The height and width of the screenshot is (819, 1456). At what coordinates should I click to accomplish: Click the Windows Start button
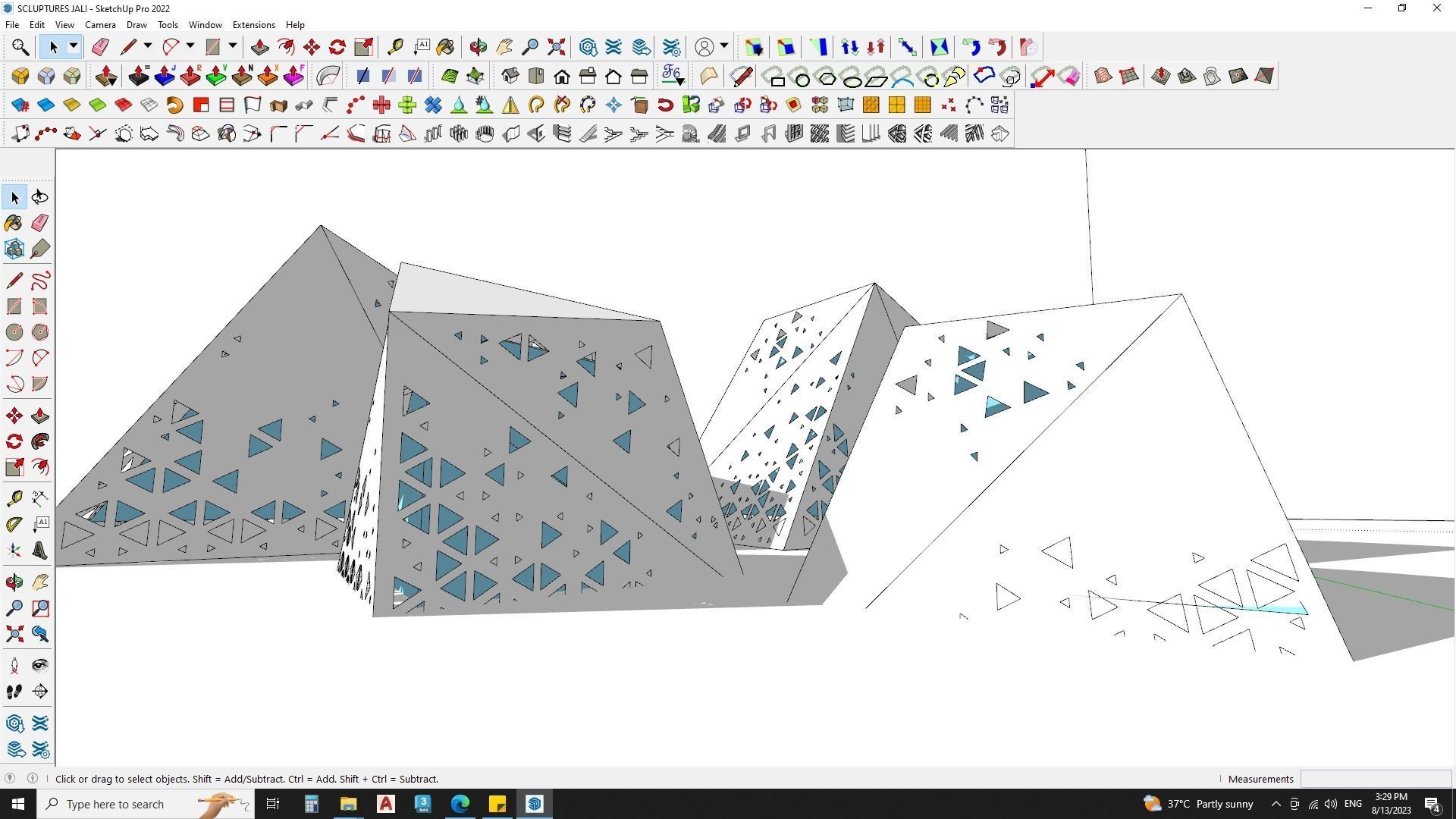click(x=18, y=804)
